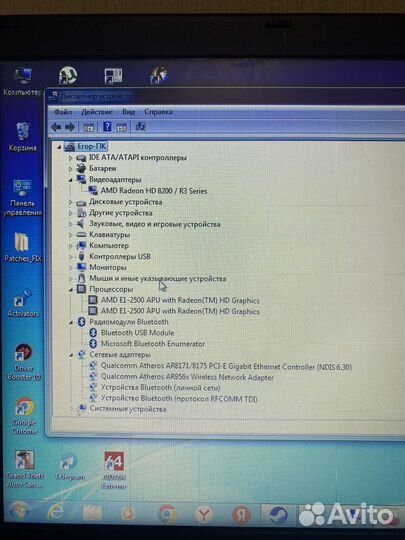Screen dimensions: 405x540
Task: Launch Google Chrome desktop shortcut
Action: coord(24,416)
